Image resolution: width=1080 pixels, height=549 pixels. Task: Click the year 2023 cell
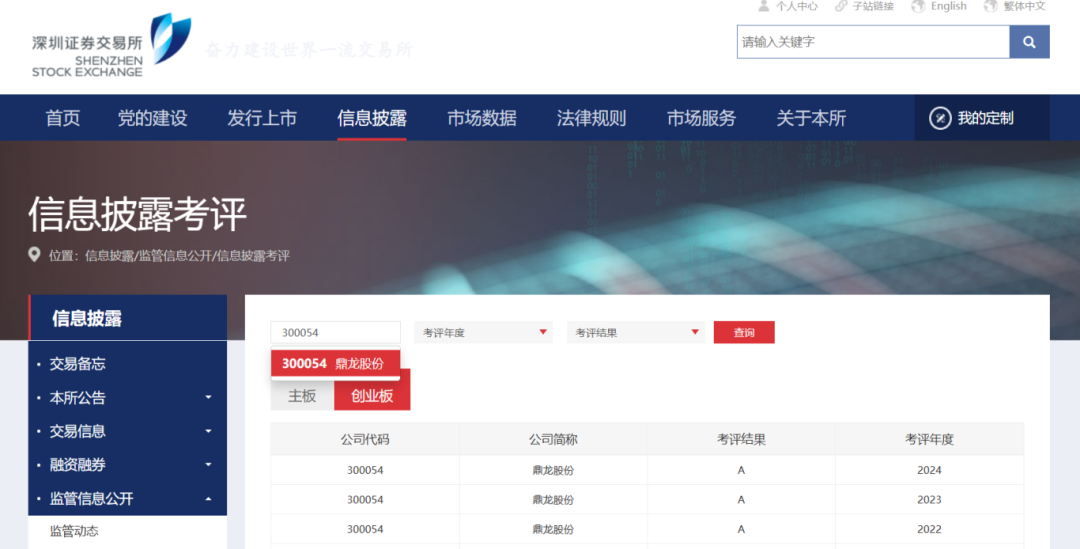click(x=929, y=500)
